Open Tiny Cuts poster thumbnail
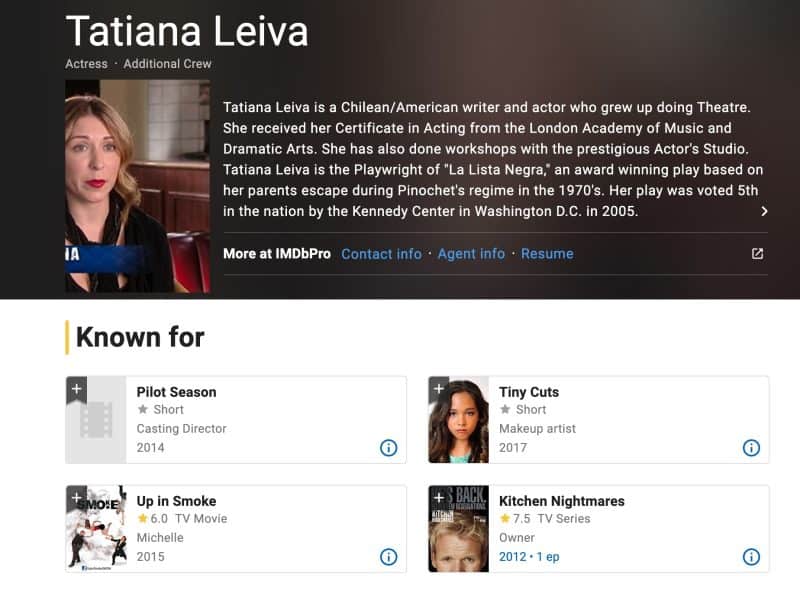 coord(459,420)
